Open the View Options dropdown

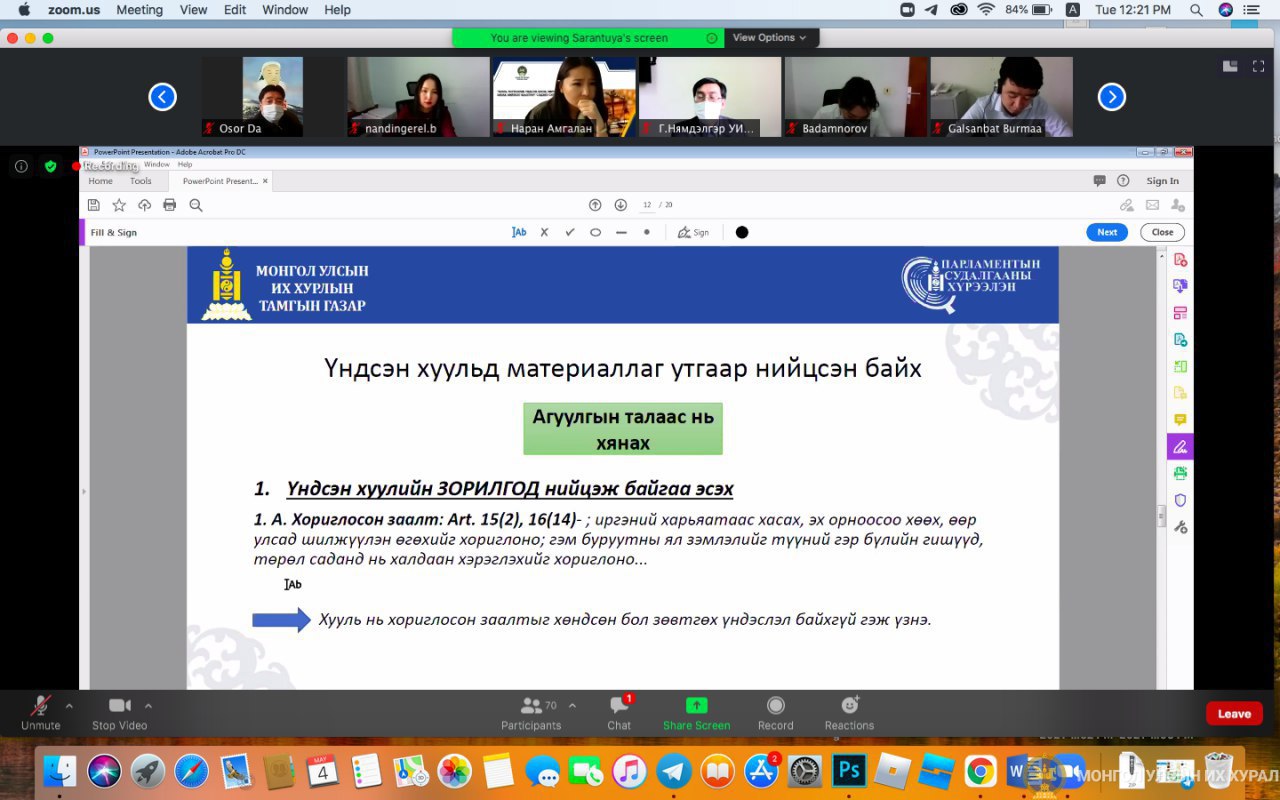tap(770, 38)
